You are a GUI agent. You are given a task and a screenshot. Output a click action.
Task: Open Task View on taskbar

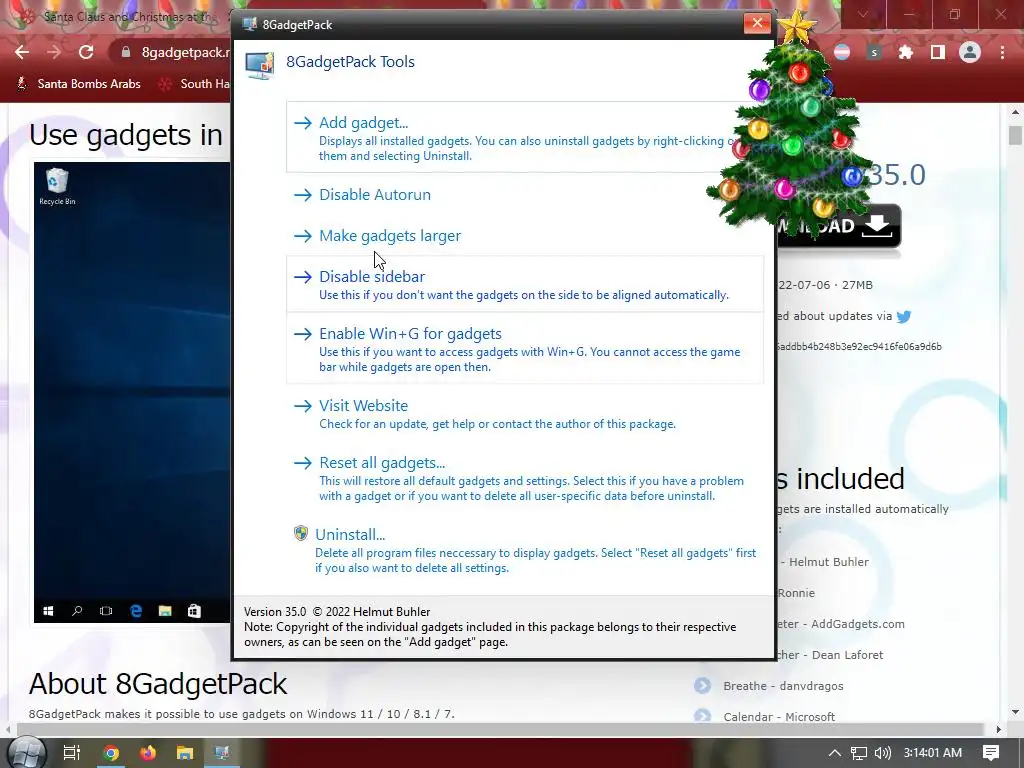coord(71,753)
